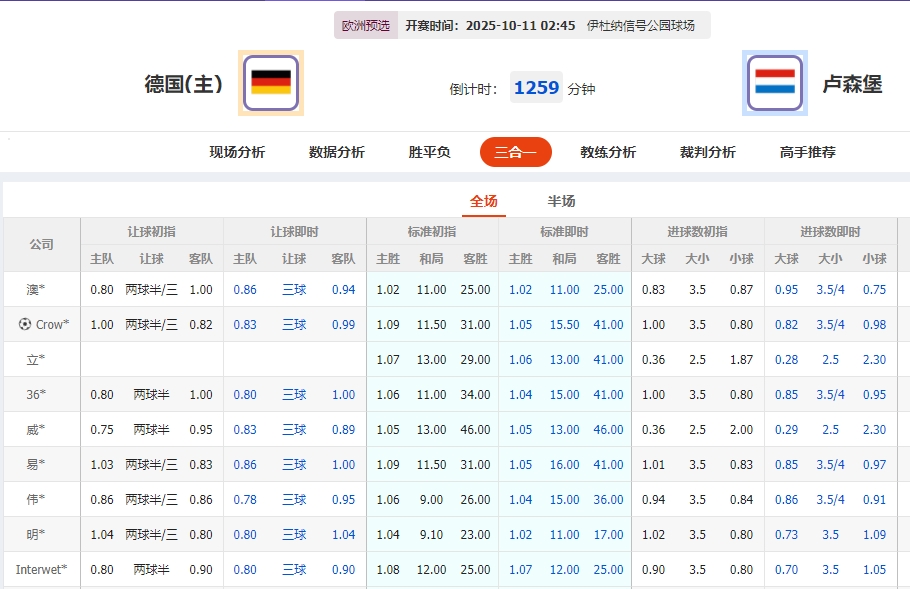The width and height of the screenshot is (910, 589).
Task: Switch to the 半场 half-time odds view
Action: [560, 200]
